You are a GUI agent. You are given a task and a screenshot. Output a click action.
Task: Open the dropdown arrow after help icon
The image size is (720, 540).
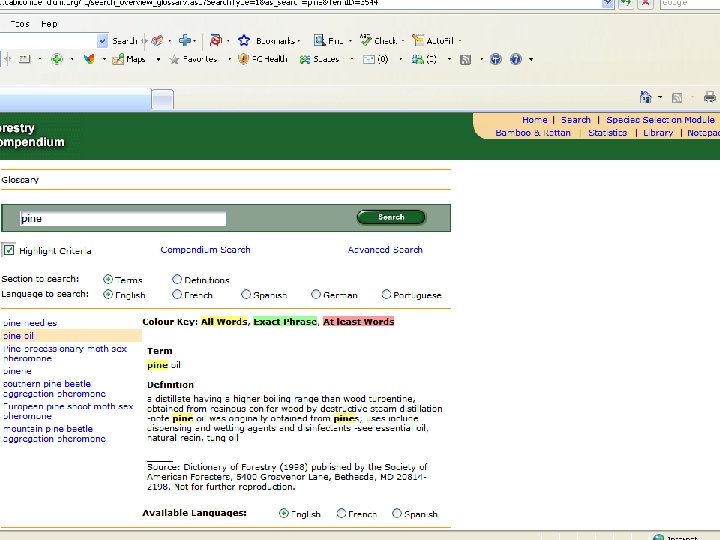pyautogui.click(x=531, y=59)
